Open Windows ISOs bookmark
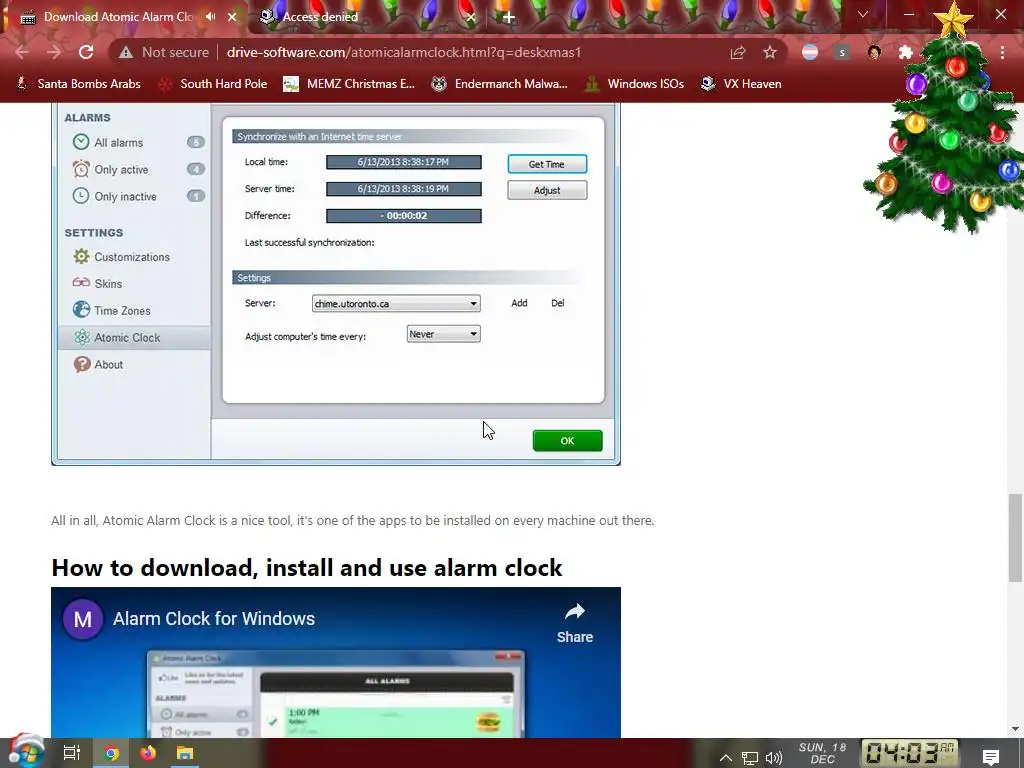The width and height of the screenshot is (1024, 768). [635, 84]
